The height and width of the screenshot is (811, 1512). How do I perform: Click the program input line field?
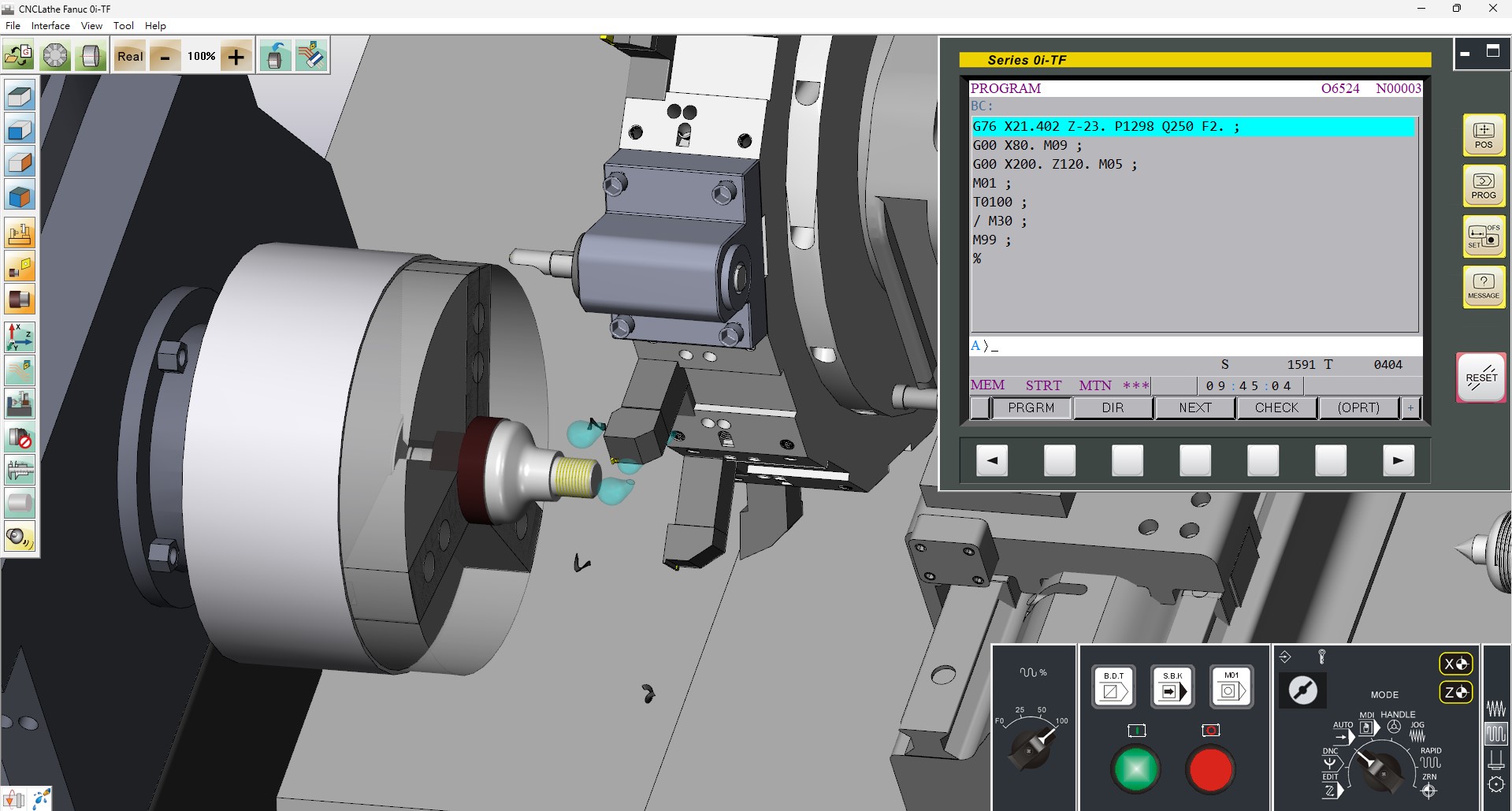point(1195,346)
